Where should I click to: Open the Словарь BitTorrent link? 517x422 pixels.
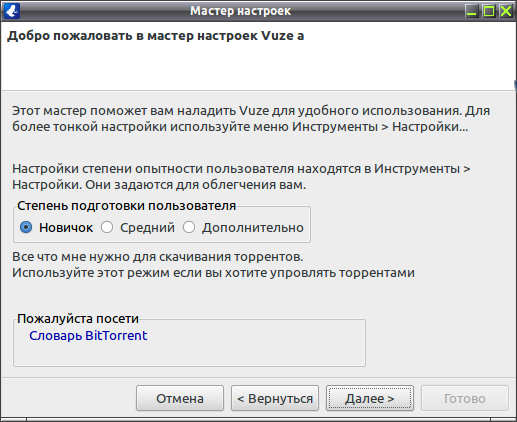point(88,336)
